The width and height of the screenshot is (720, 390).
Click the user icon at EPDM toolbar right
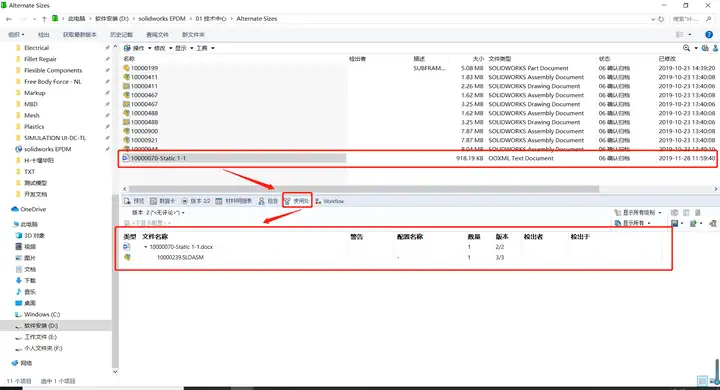pos(715,48)
